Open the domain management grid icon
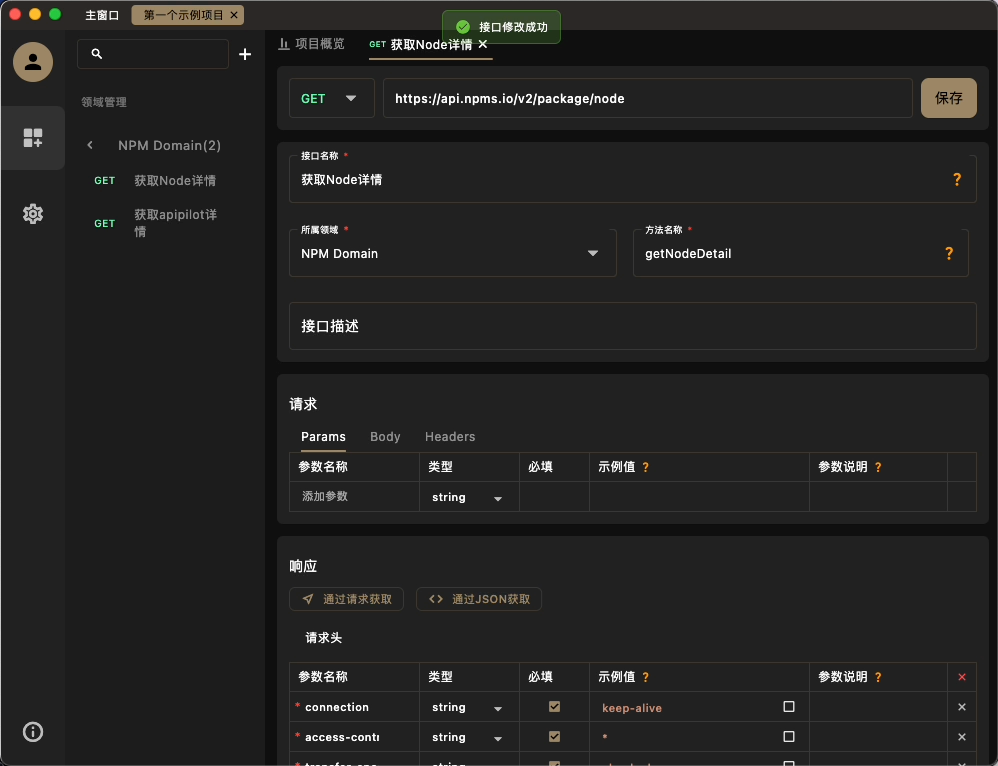The height and width of the screenshot is (766, 998). (33, 138)
